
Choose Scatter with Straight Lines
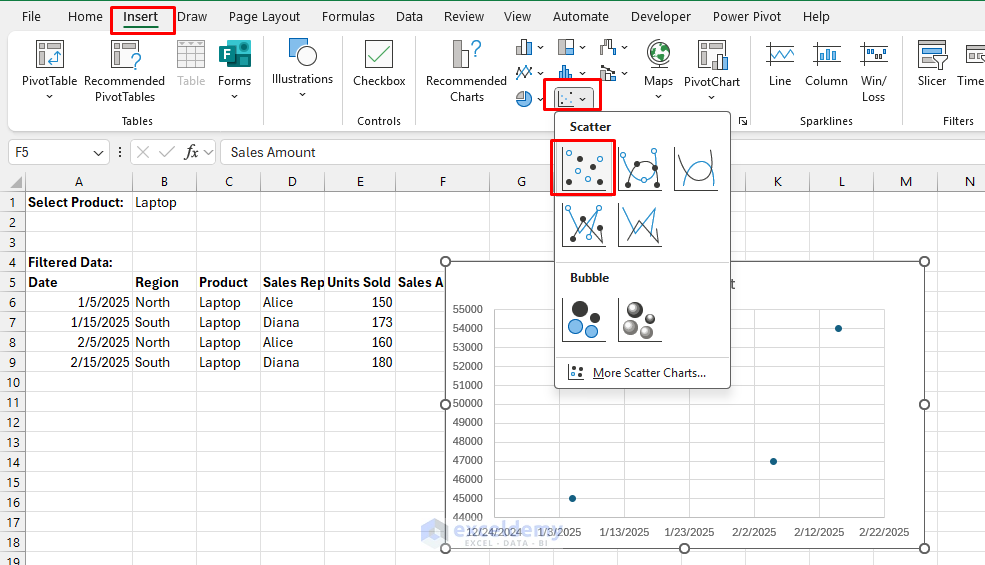[x=639, y=225]
